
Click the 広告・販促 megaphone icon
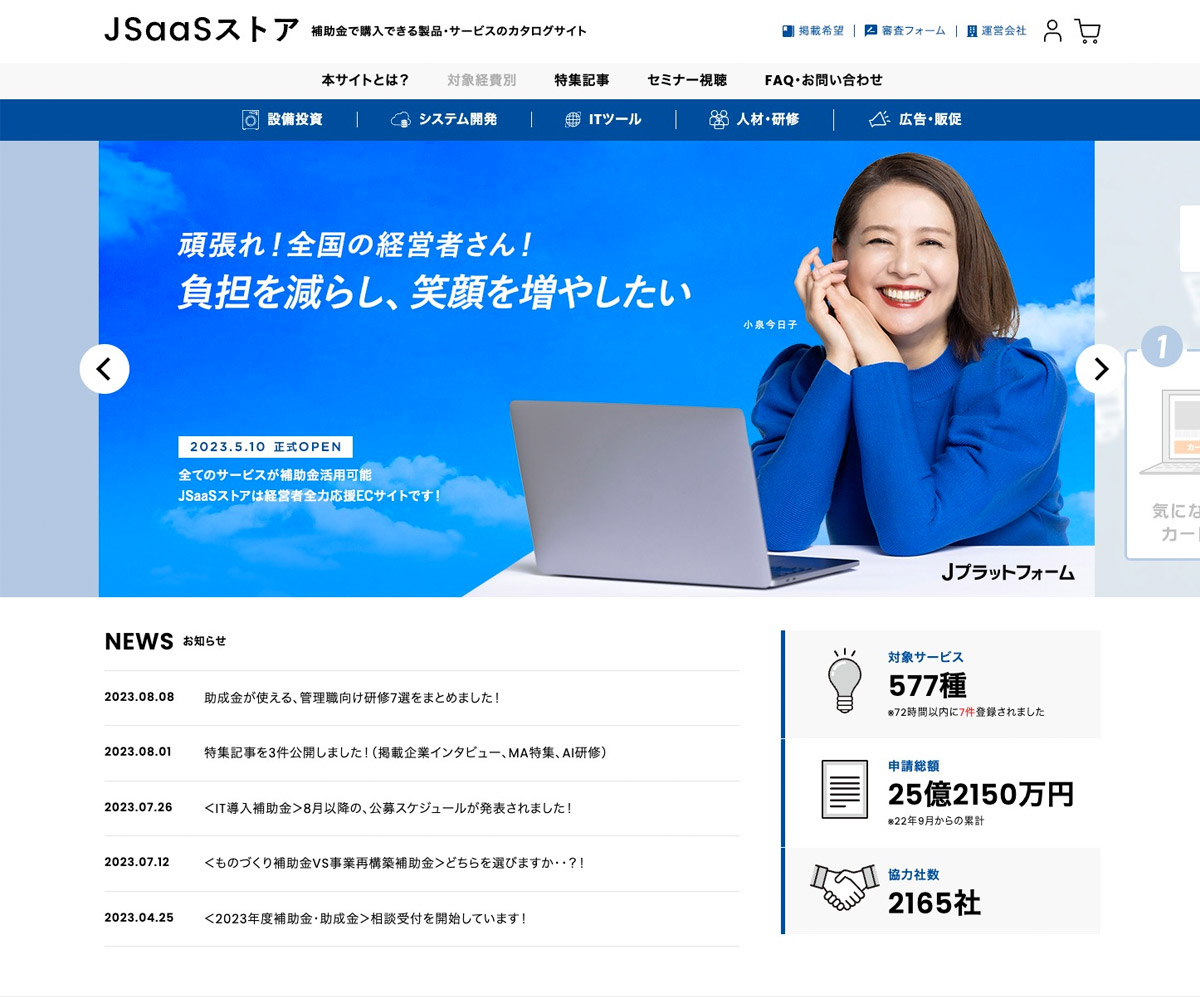(x=879, y=120)
